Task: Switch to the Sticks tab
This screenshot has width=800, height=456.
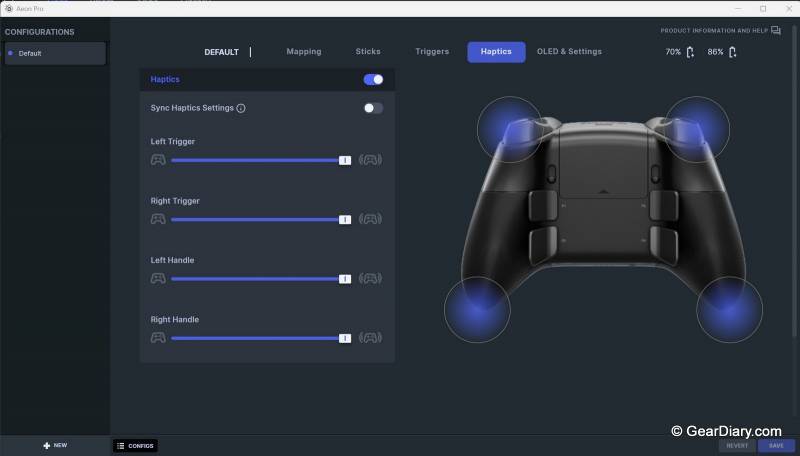Action: 368,52
